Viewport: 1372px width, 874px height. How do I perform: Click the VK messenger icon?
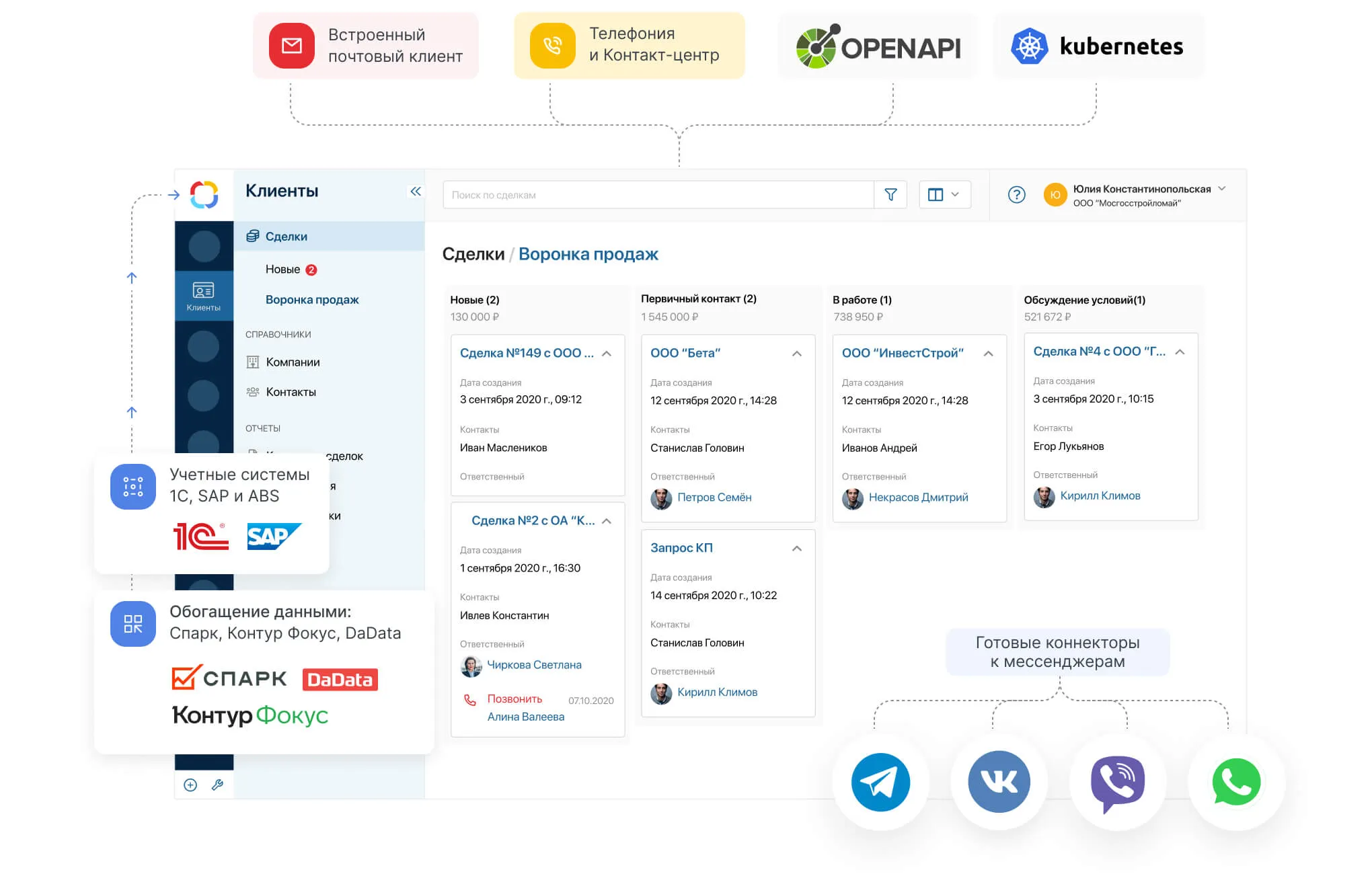coord(999,782)
